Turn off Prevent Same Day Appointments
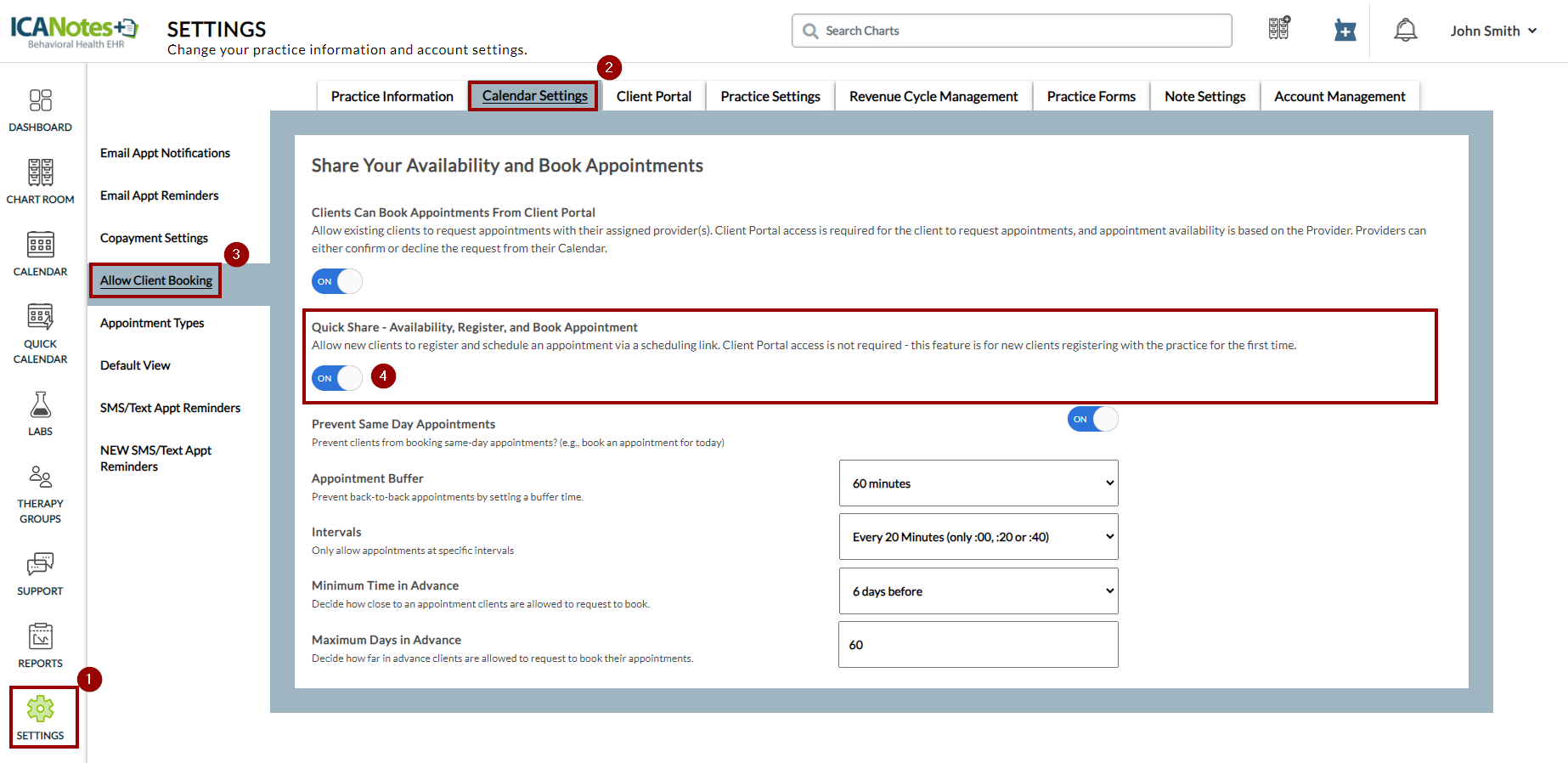Image resolution: width=1568 pixels, height=763 pixels. pyautogui.click(x=1092, y=419)
